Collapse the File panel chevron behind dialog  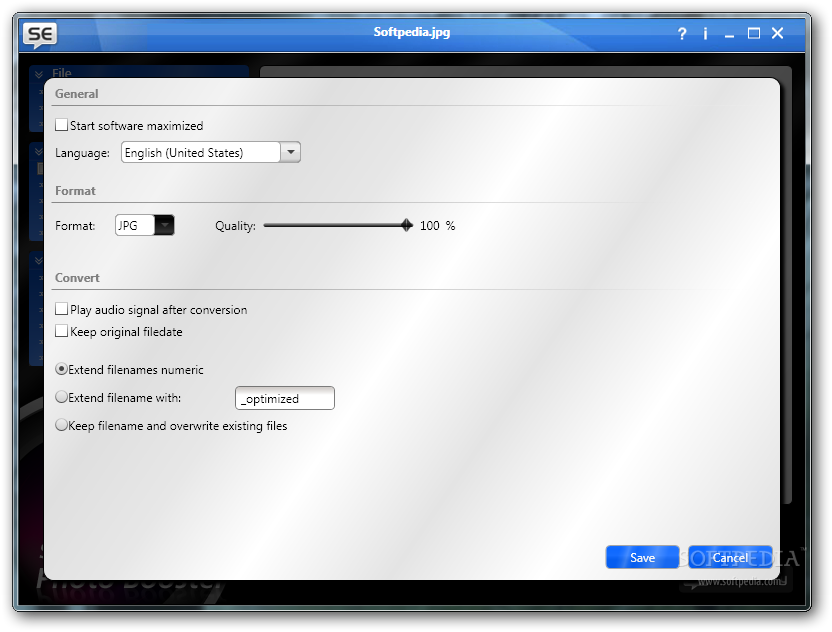pos(39,74)
